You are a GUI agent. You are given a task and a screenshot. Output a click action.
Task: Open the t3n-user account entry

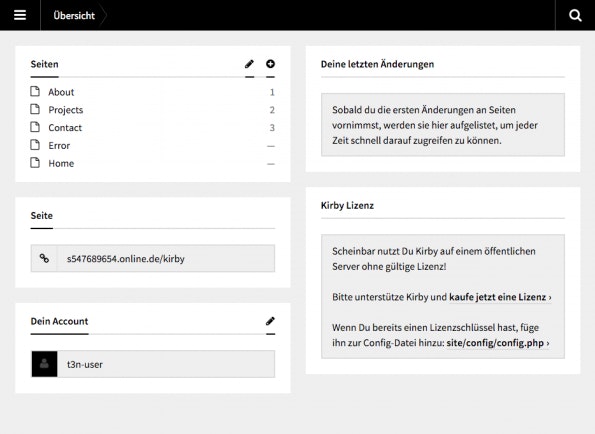tap(153, 364)
